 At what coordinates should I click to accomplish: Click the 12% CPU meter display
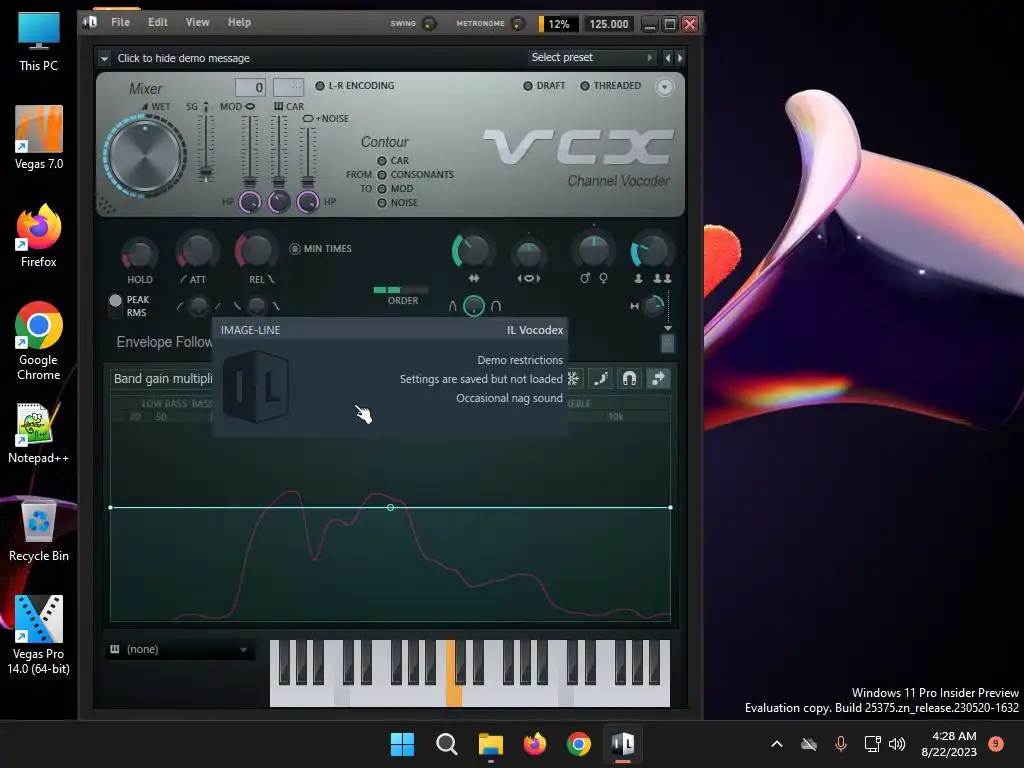558,24
